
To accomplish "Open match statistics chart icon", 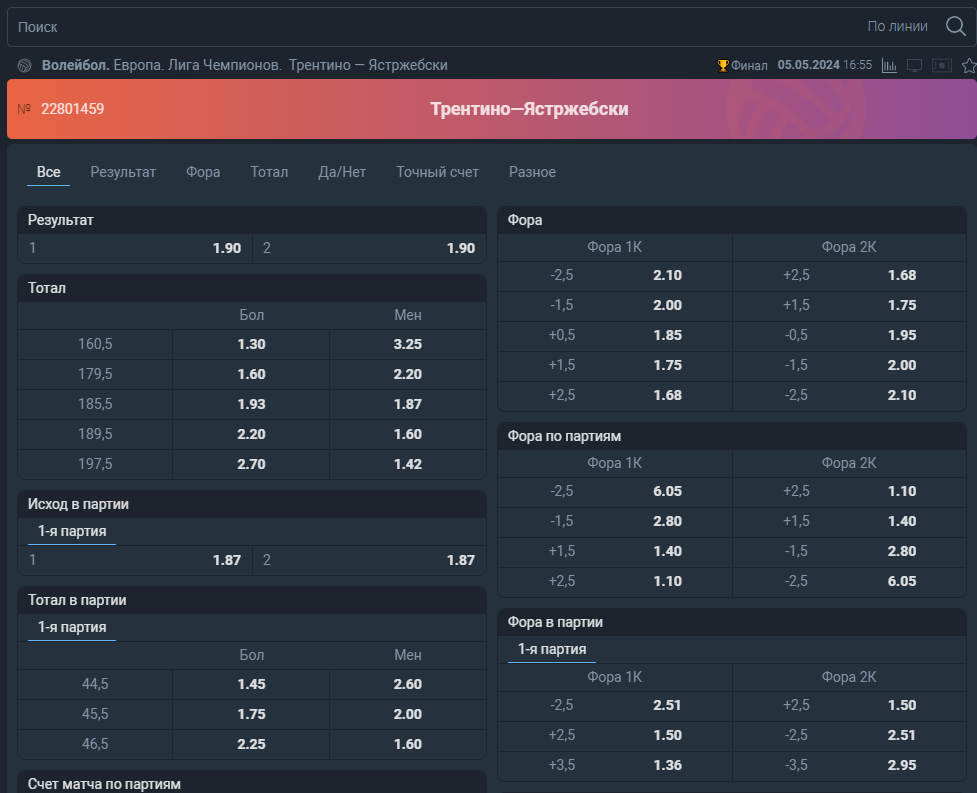I will pos(889,65).
